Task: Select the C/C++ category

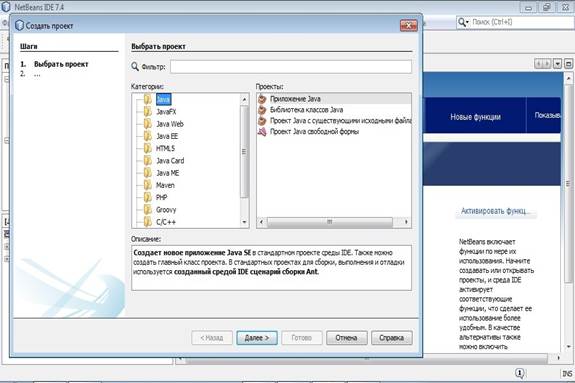Action: point(166,222)
